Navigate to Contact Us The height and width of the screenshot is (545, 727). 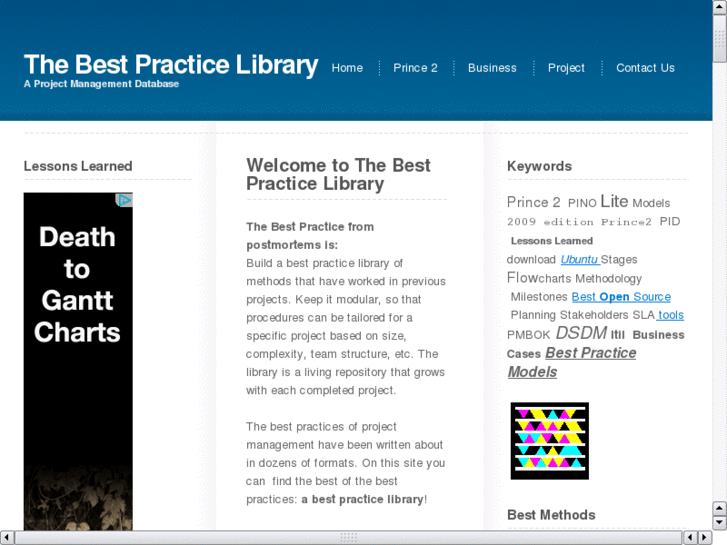[x=645, y=68]
